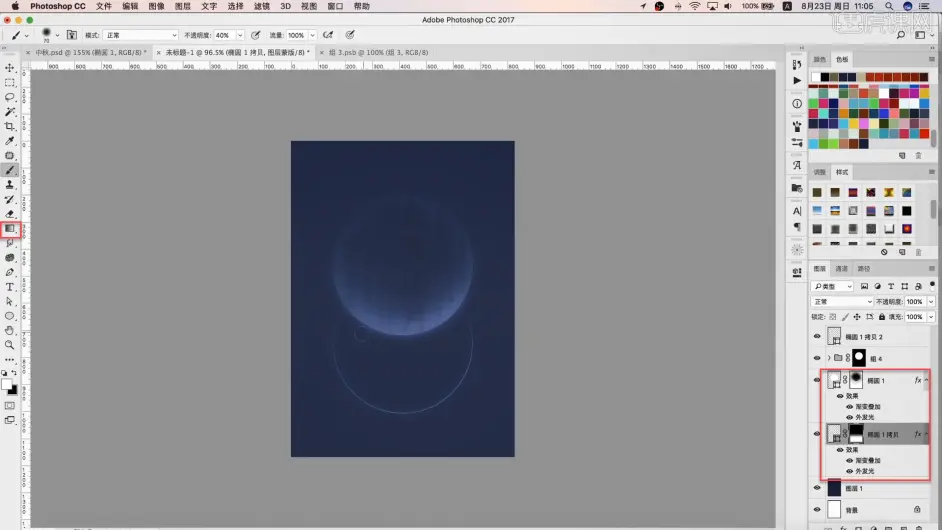Screen dimensions: 942x530
Task: Select the Move tool
Action: 10,68
